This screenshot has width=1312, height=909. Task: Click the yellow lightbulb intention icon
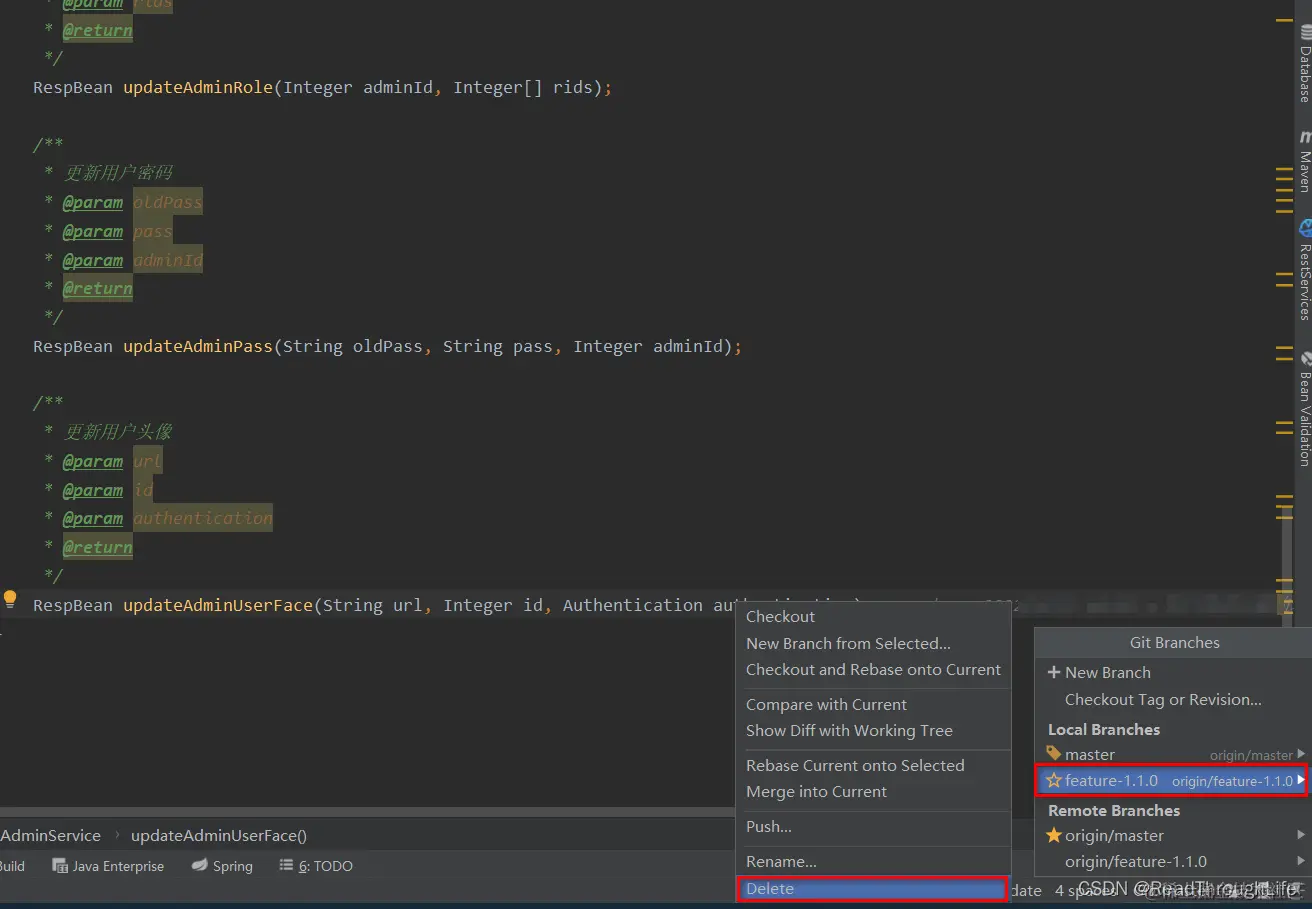[10, 600]
